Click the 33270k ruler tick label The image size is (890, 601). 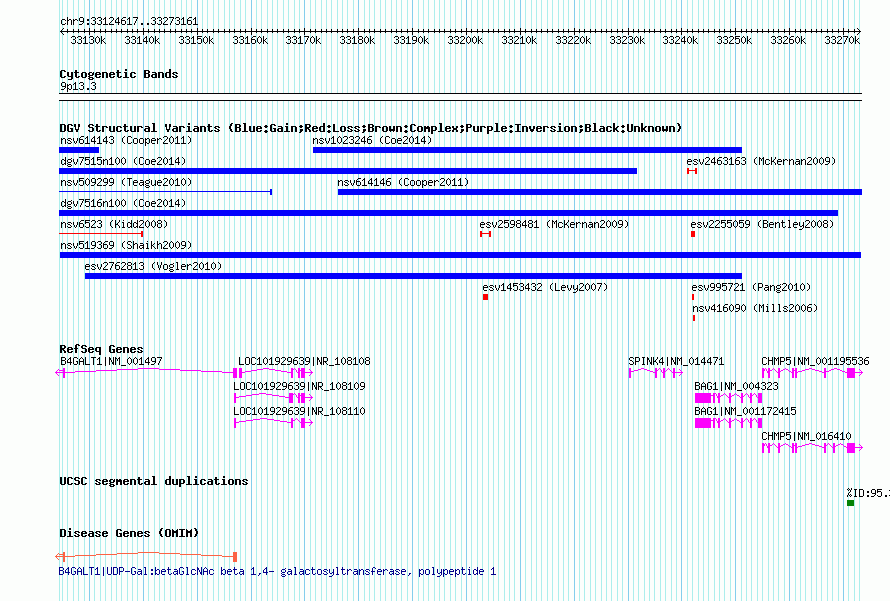click(x=842, y=40)
